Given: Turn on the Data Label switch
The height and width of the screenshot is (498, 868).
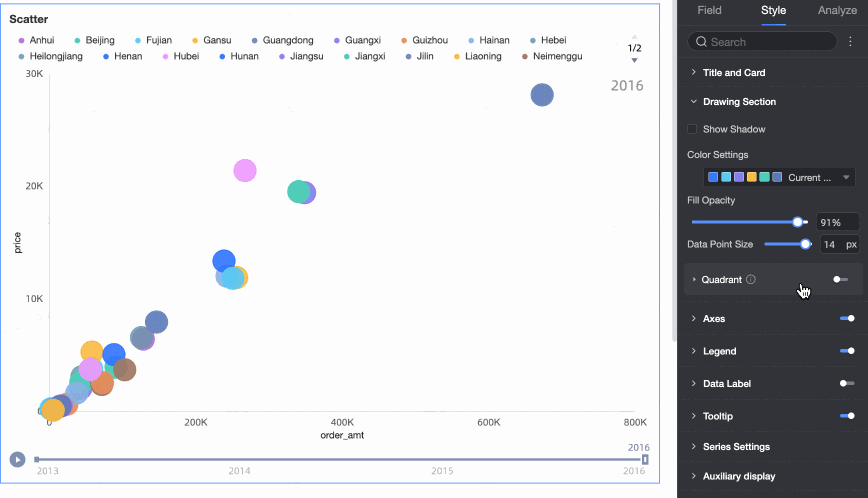Looking at the screenshot, I should (847, 383).
